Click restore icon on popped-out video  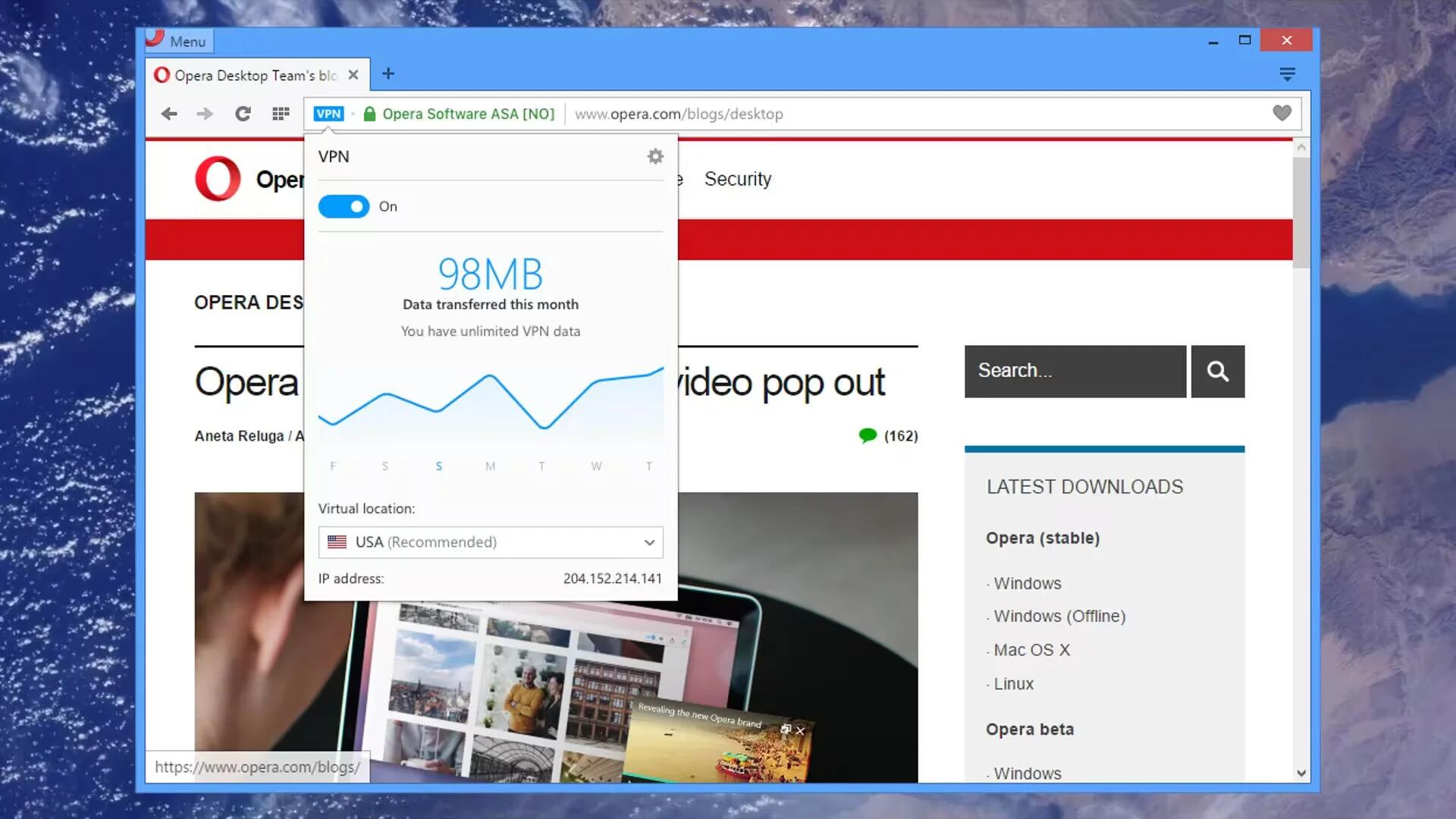[786, 729]
